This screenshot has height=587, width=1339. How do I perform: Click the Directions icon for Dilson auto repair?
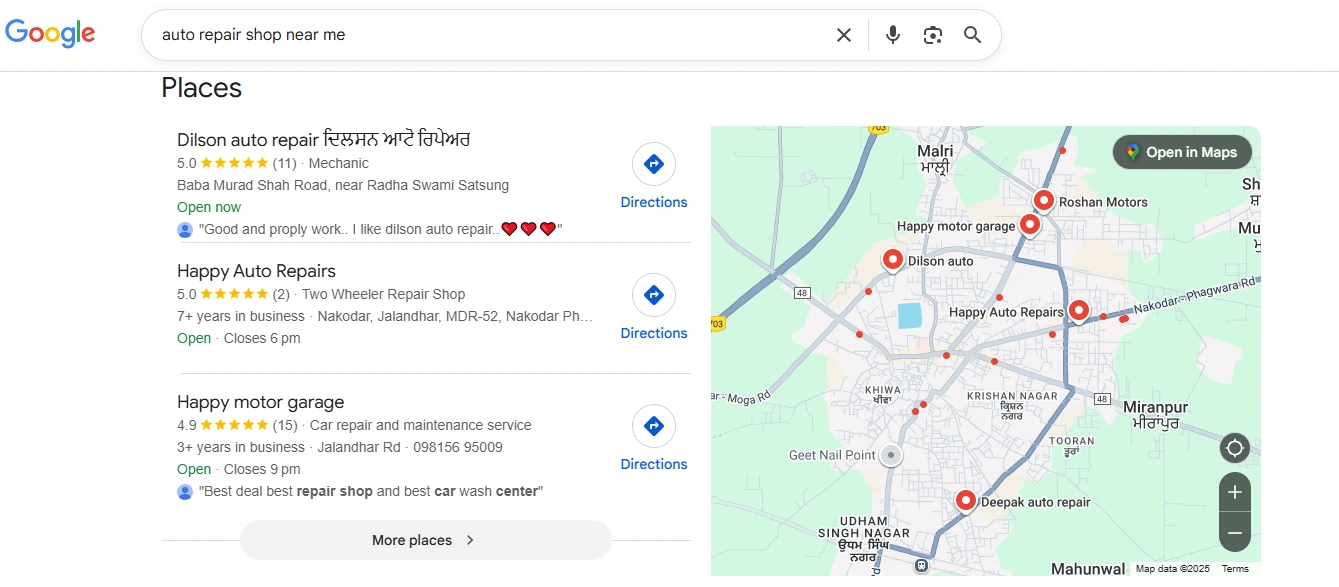[x=653, y=163]
